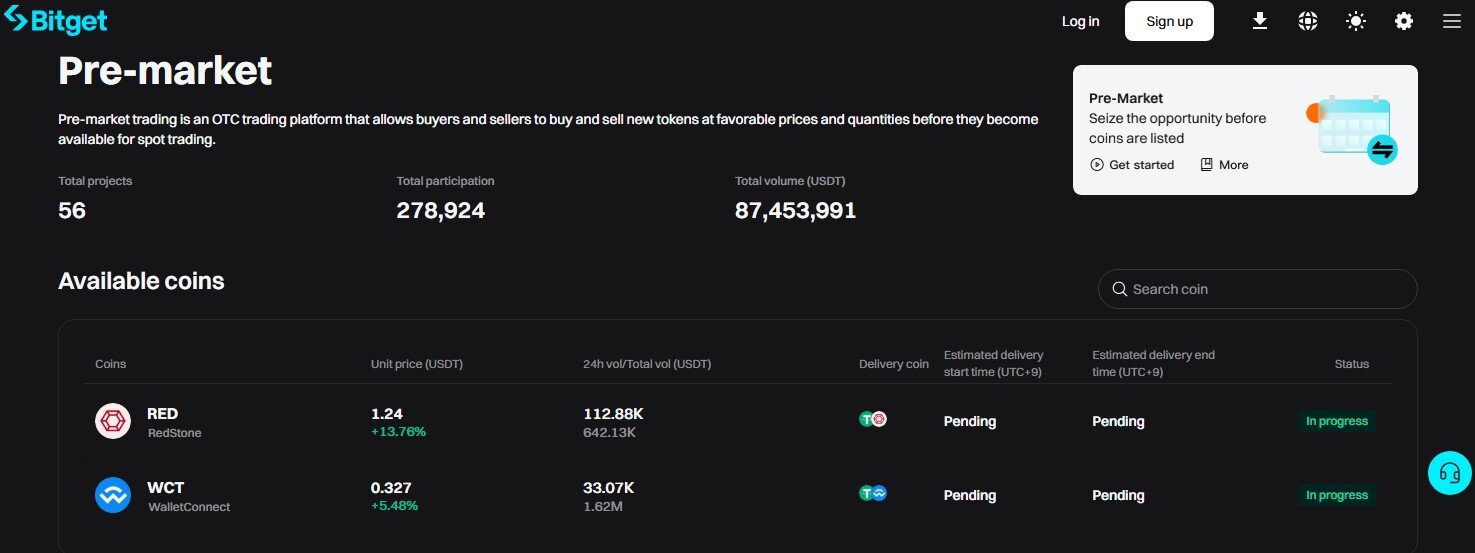
Task: Open the download app icon
Action: tap(1260, 21)
